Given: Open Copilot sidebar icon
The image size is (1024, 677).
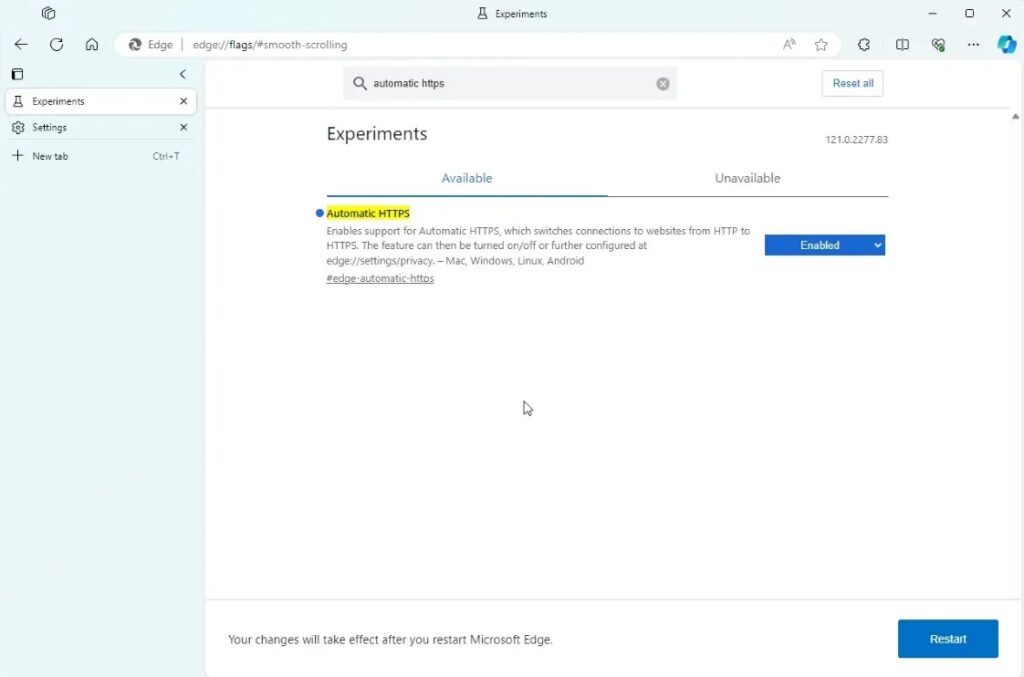Looking at the screenshot, I should coord(1006,45).
